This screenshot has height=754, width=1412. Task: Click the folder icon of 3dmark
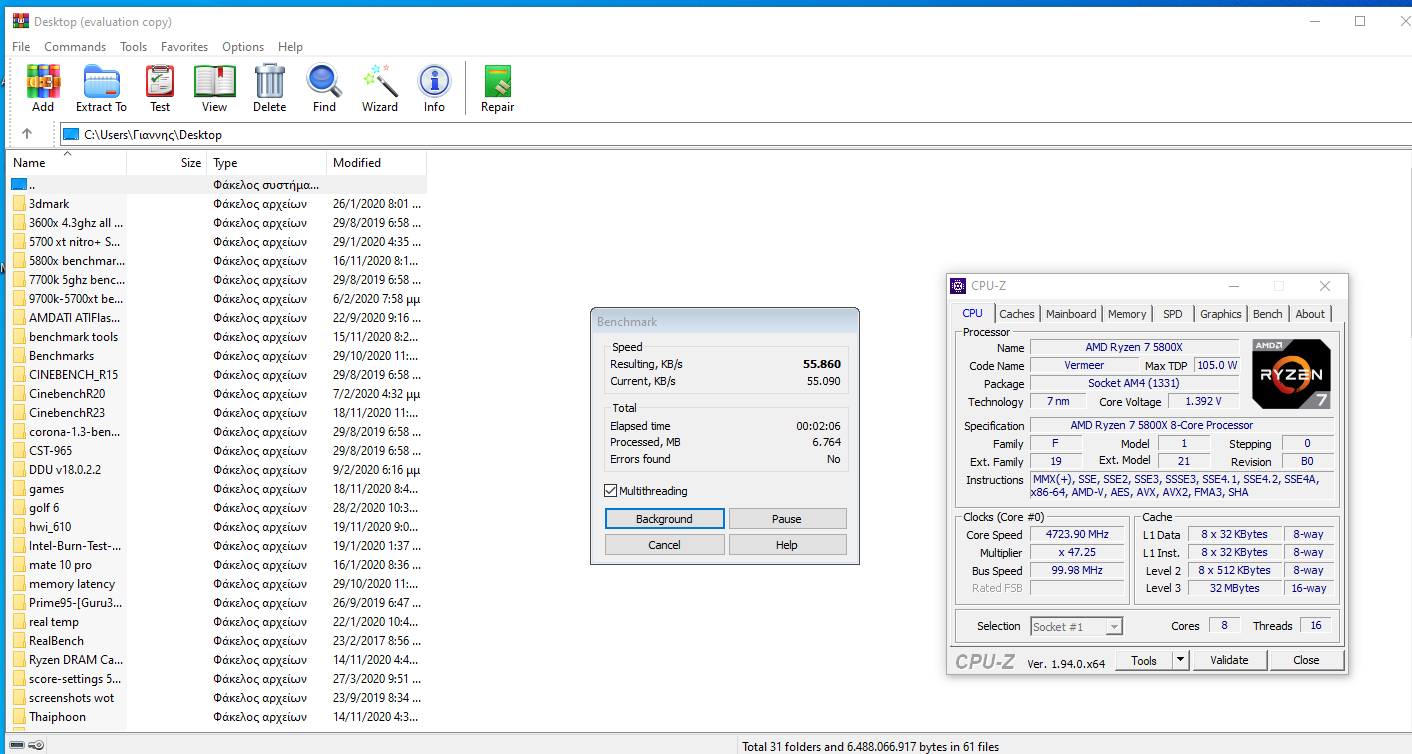pyautogui.click(x=19, y=204)
